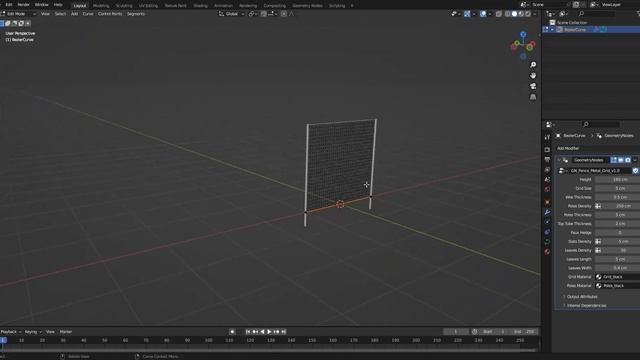
Task: Open the Modifiers wrench tab icon
Action: (547, 212)
